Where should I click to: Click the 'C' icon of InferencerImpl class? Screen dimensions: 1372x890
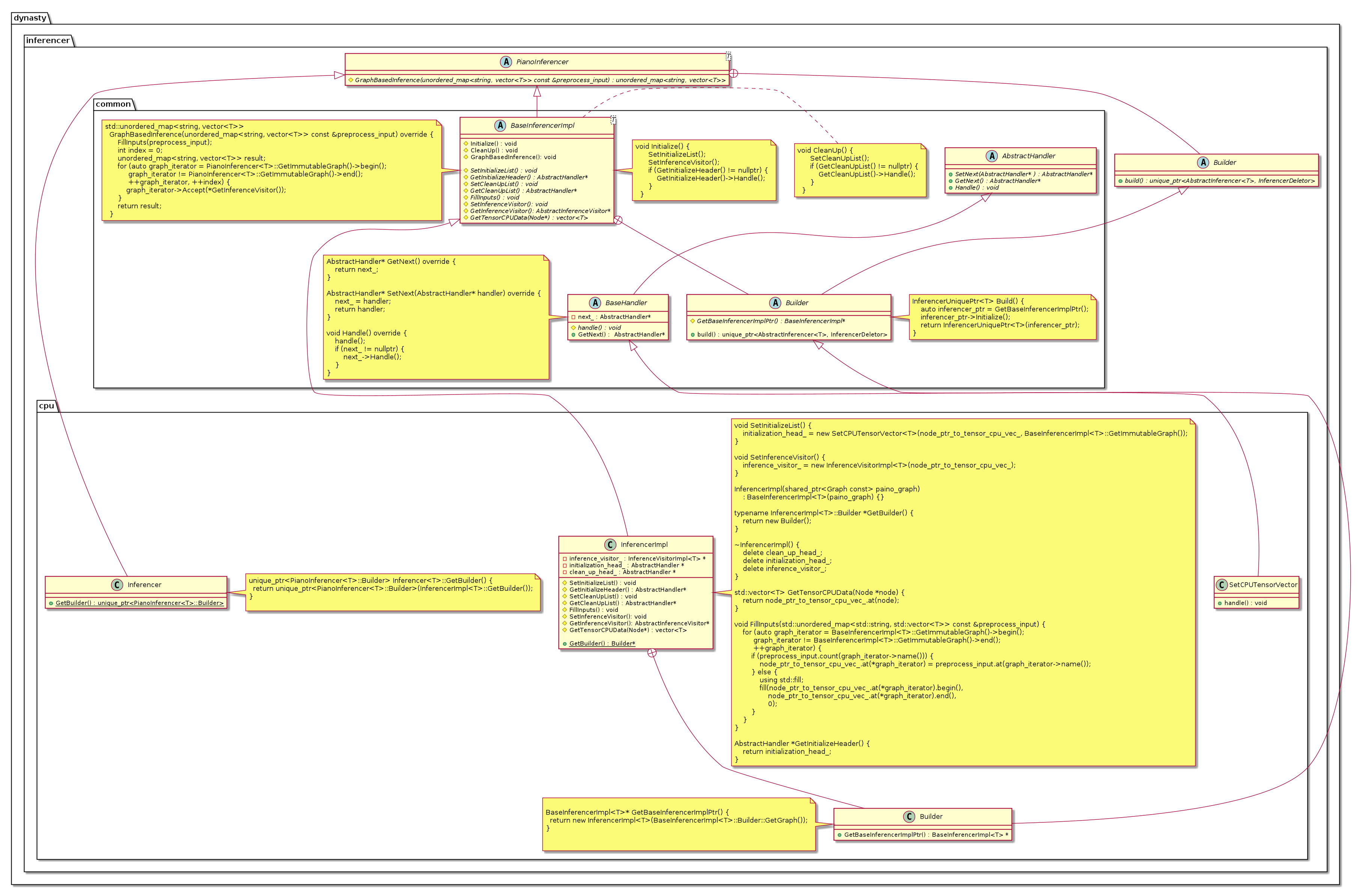coord(610,544)
